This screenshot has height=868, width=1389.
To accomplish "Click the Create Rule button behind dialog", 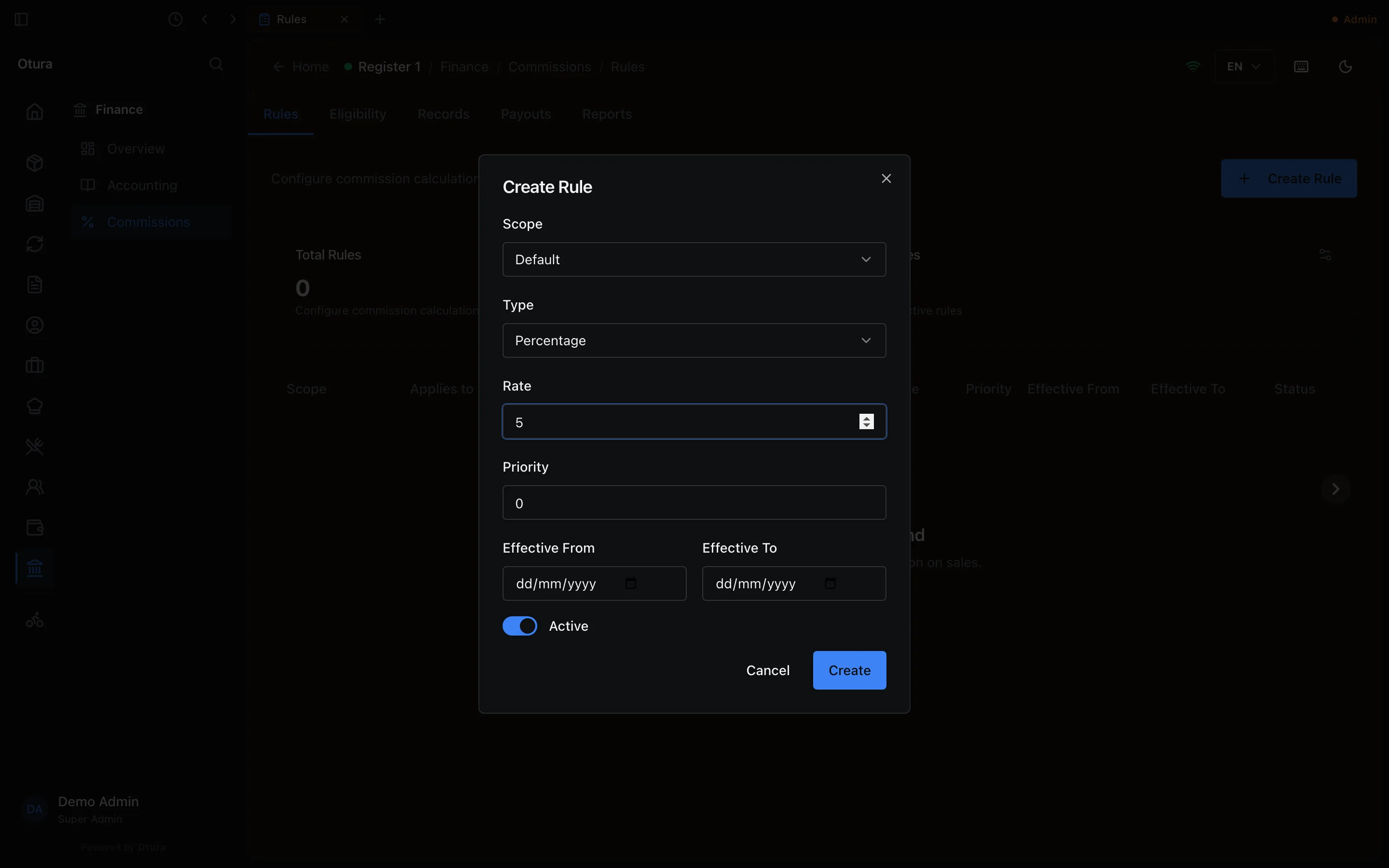I will click(x=1289, y=178).
